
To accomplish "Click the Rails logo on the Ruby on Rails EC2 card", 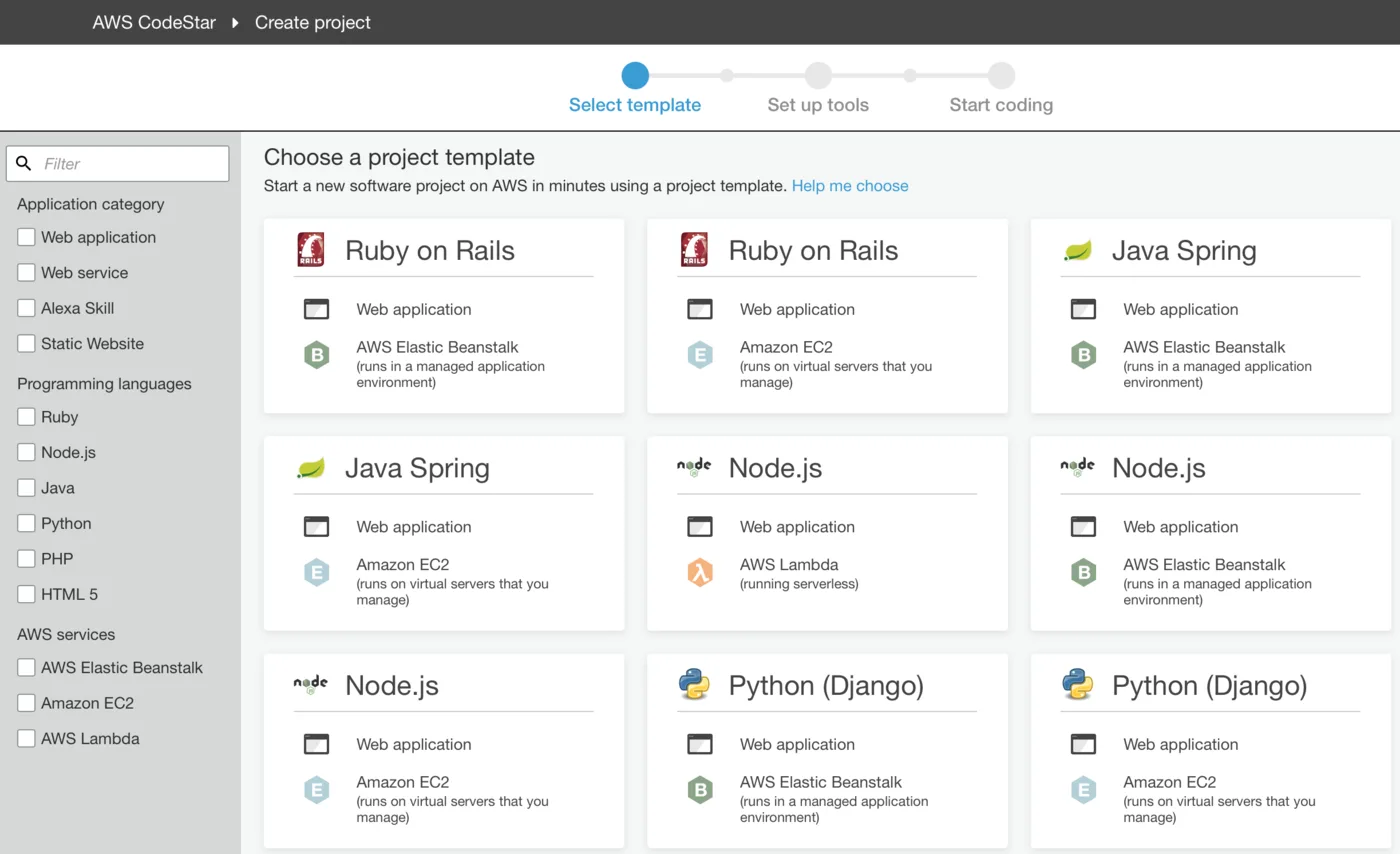I will point(694,249).
